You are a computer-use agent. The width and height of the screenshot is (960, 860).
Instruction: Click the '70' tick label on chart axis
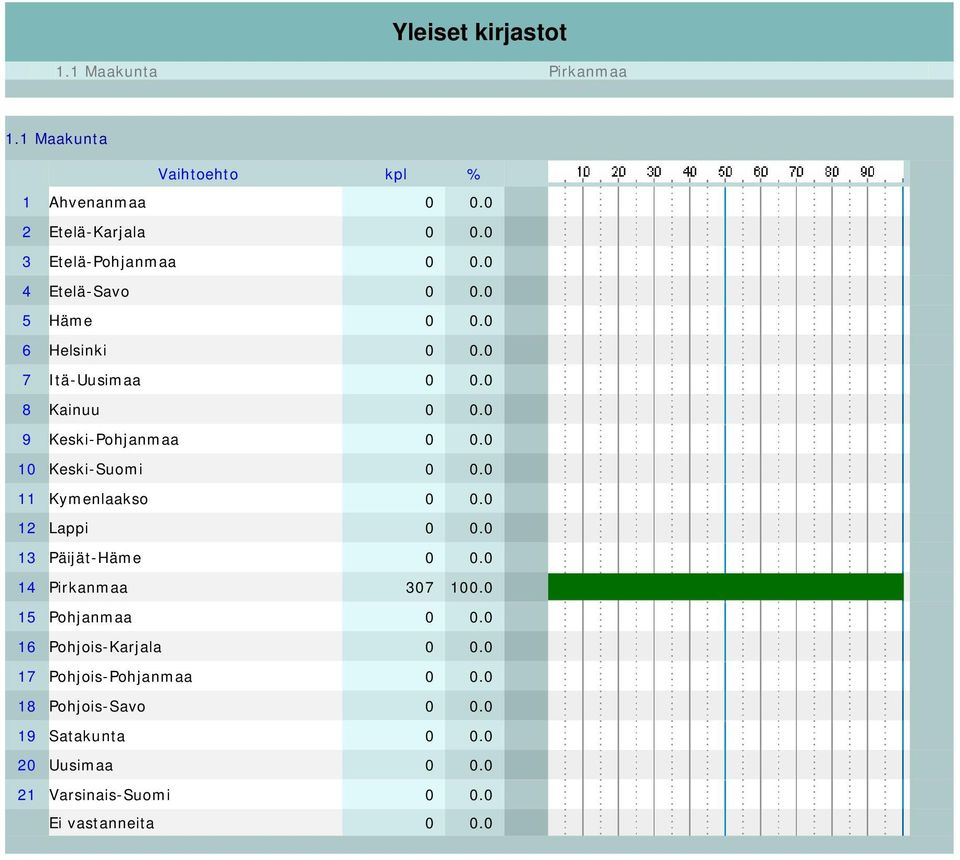(796, 172)
